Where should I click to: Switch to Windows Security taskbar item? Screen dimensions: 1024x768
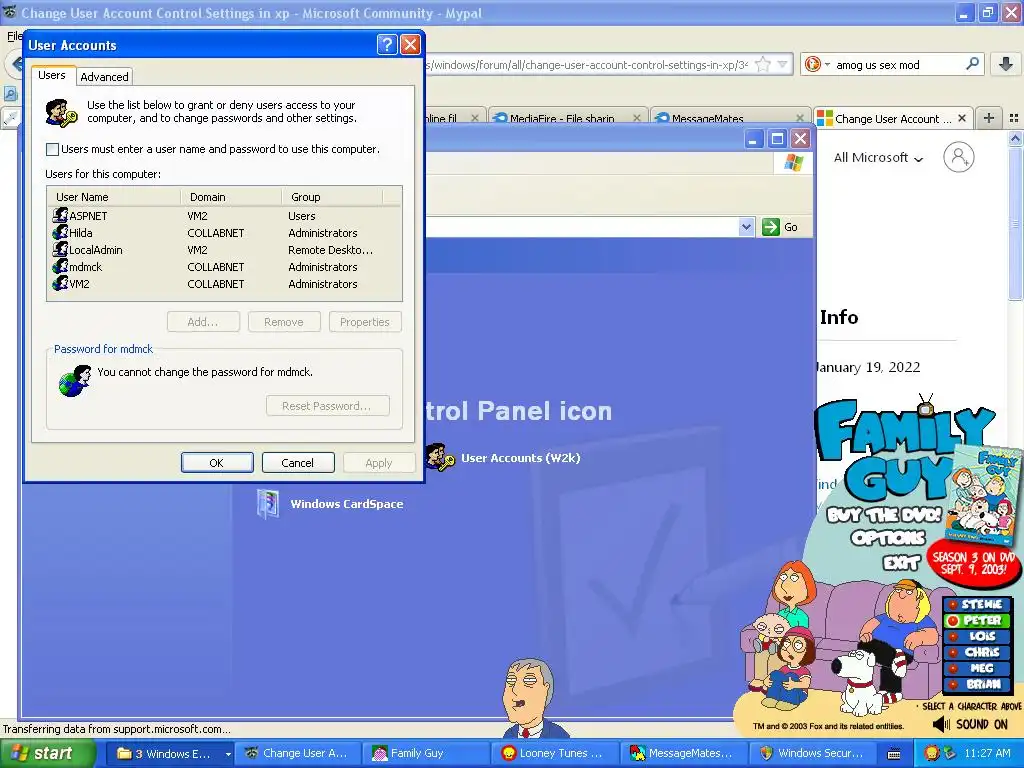pyautogui.click(x=812, y=754)
